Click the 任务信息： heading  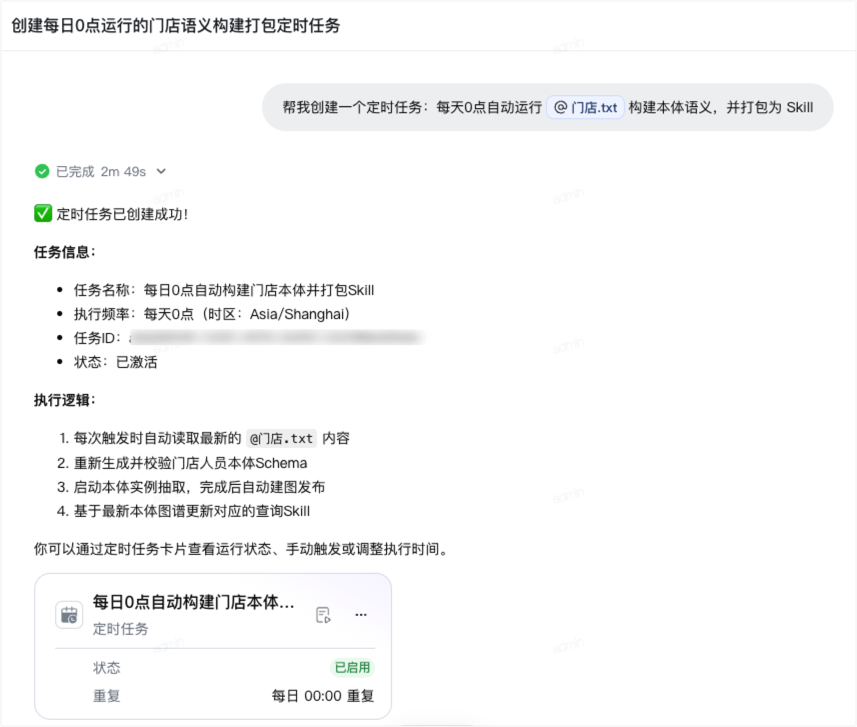click(x=64, y=252)
